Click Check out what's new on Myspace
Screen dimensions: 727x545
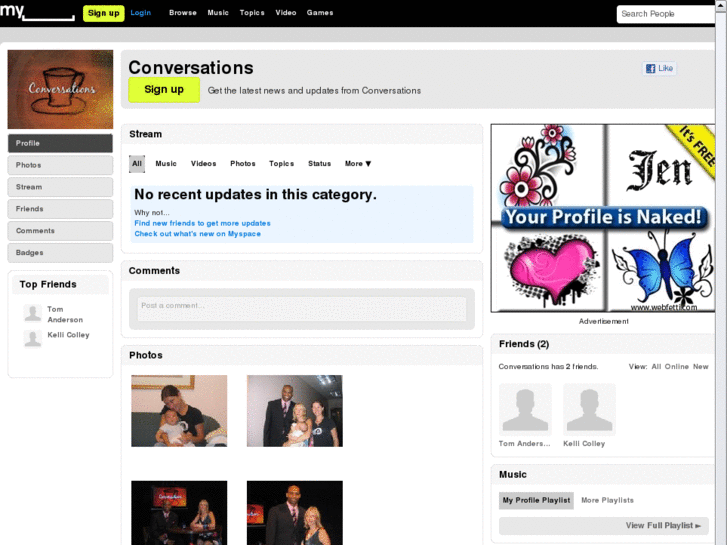198,234
